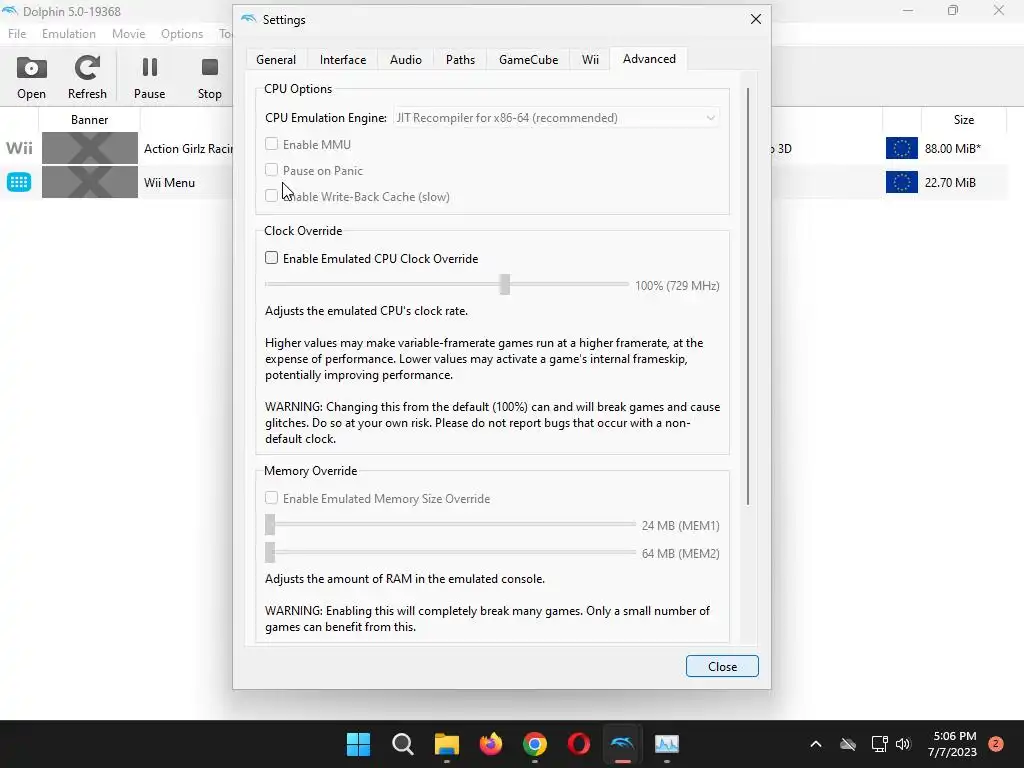Screen dimensions: 1024x768
Task: Open the File menu
Action: point(17,34)
